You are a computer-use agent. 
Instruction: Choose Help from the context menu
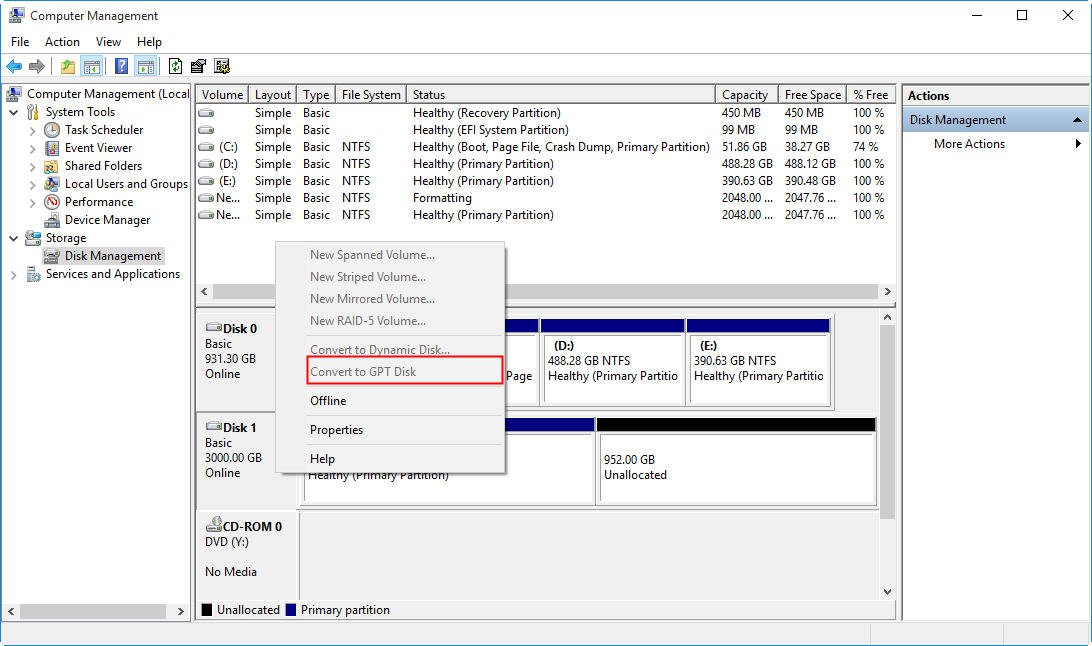pos(390,459)
